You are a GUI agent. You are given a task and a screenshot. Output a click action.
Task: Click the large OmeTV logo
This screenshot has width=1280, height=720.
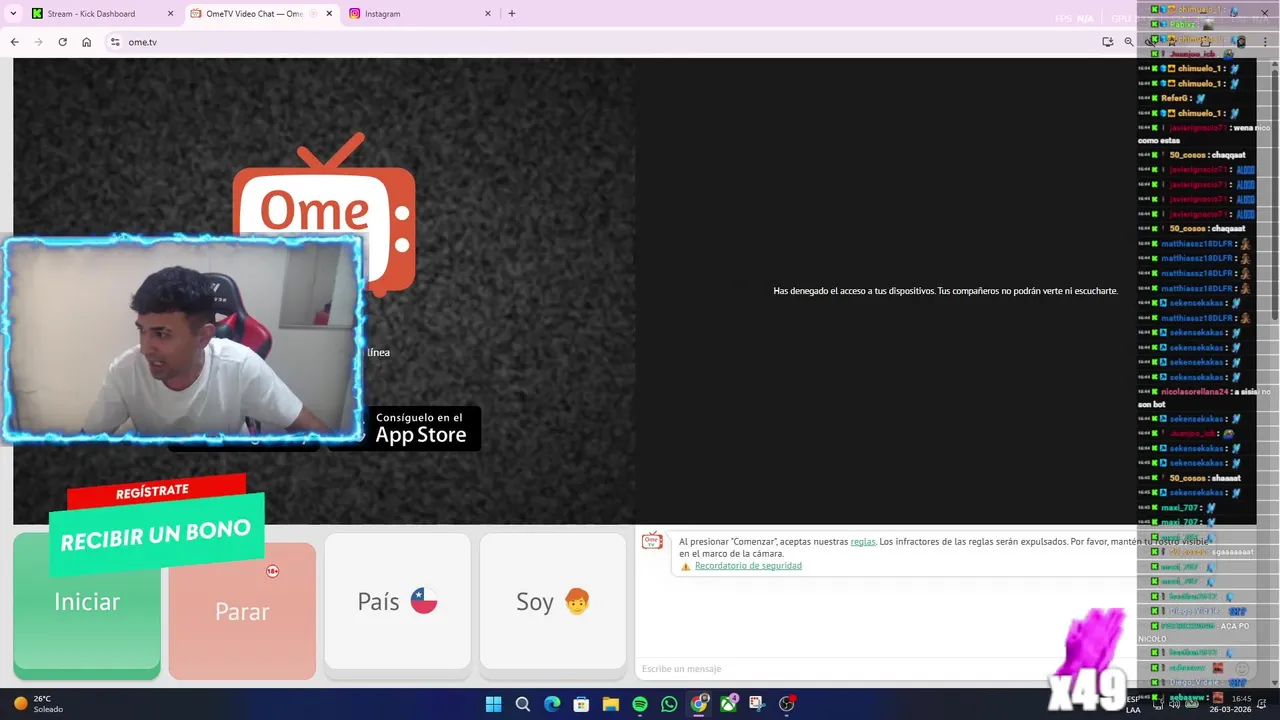pos(324,213)
